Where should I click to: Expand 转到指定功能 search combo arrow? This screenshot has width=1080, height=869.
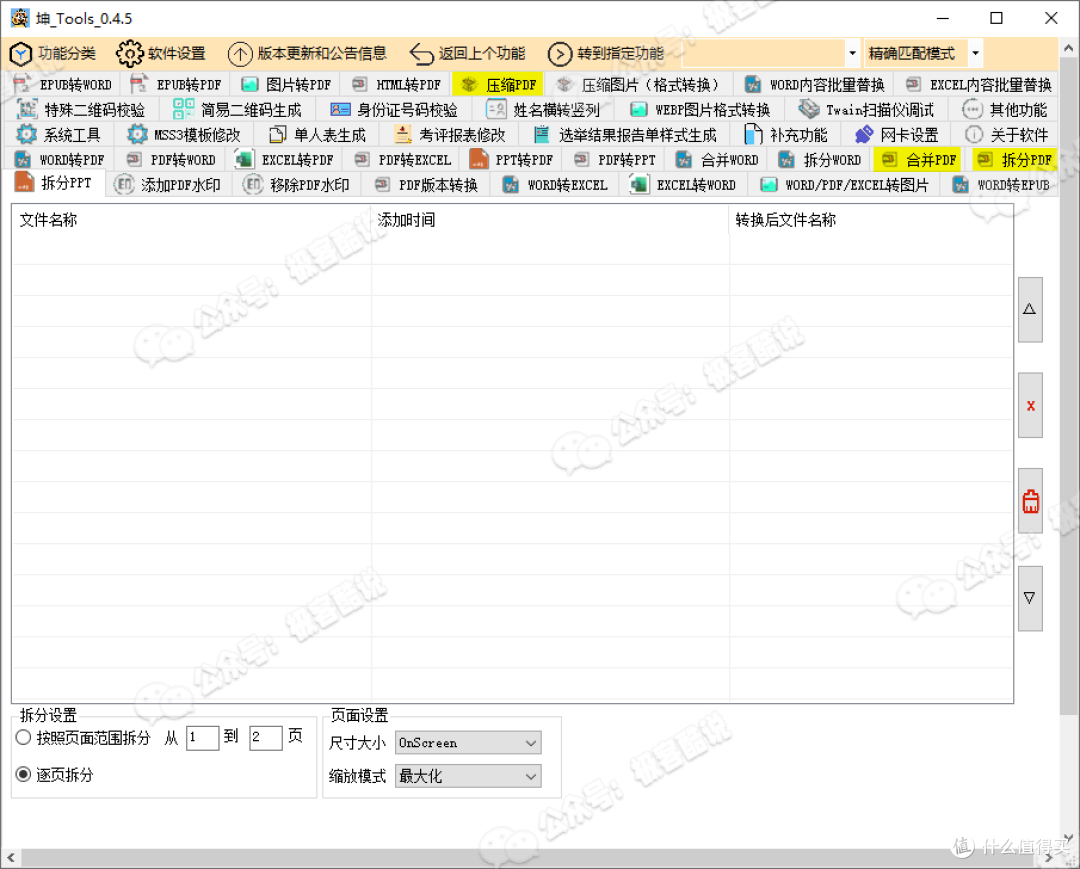(852, 53)
